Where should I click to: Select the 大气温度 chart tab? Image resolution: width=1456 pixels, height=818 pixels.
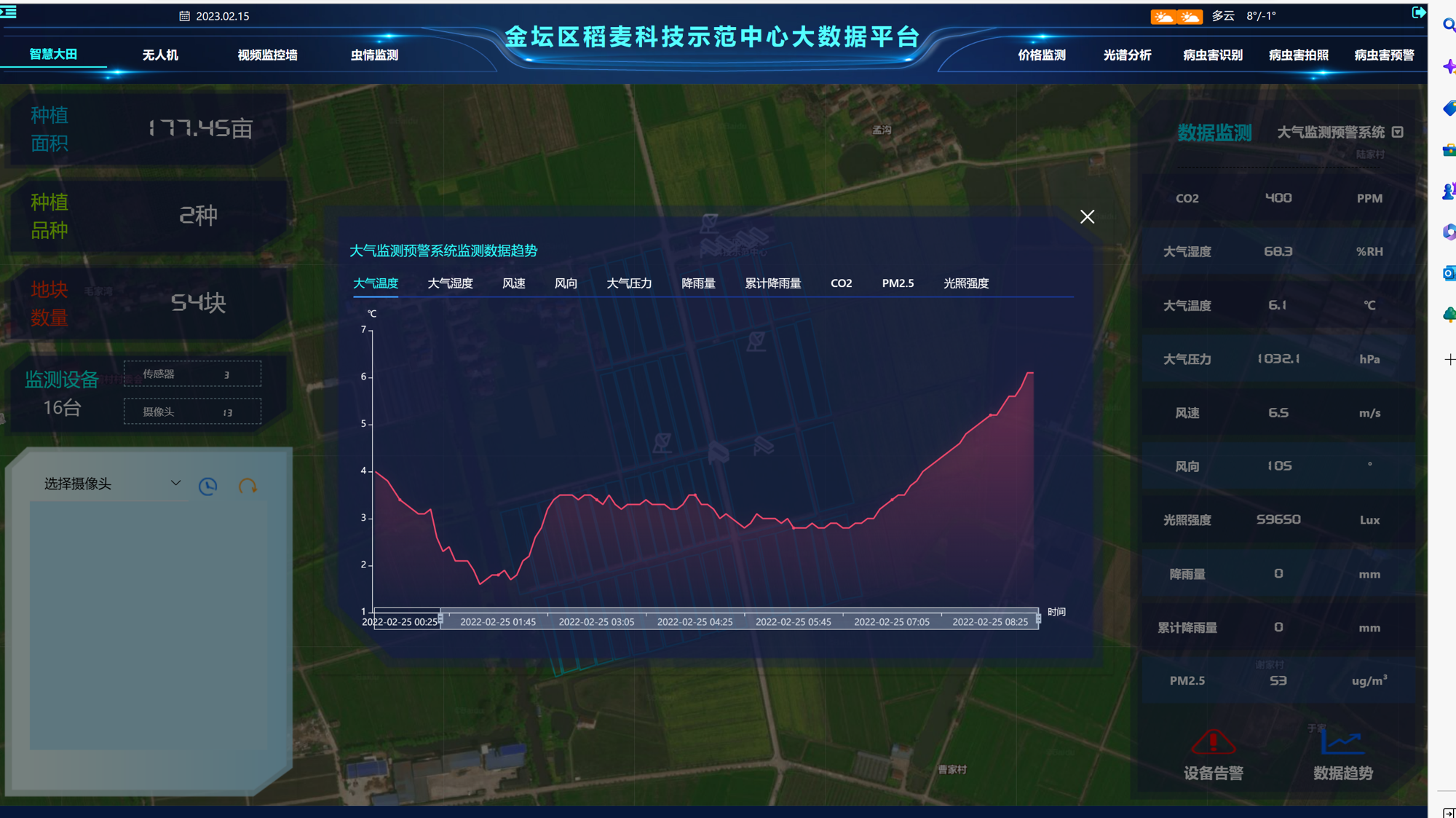376,283
